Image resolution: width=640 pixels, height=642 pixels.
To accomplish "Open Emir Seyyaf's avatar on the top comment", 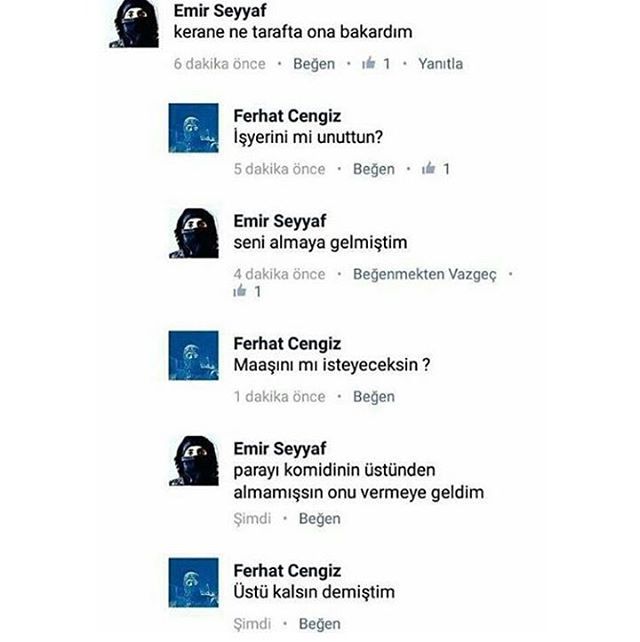I will [134, 24].
